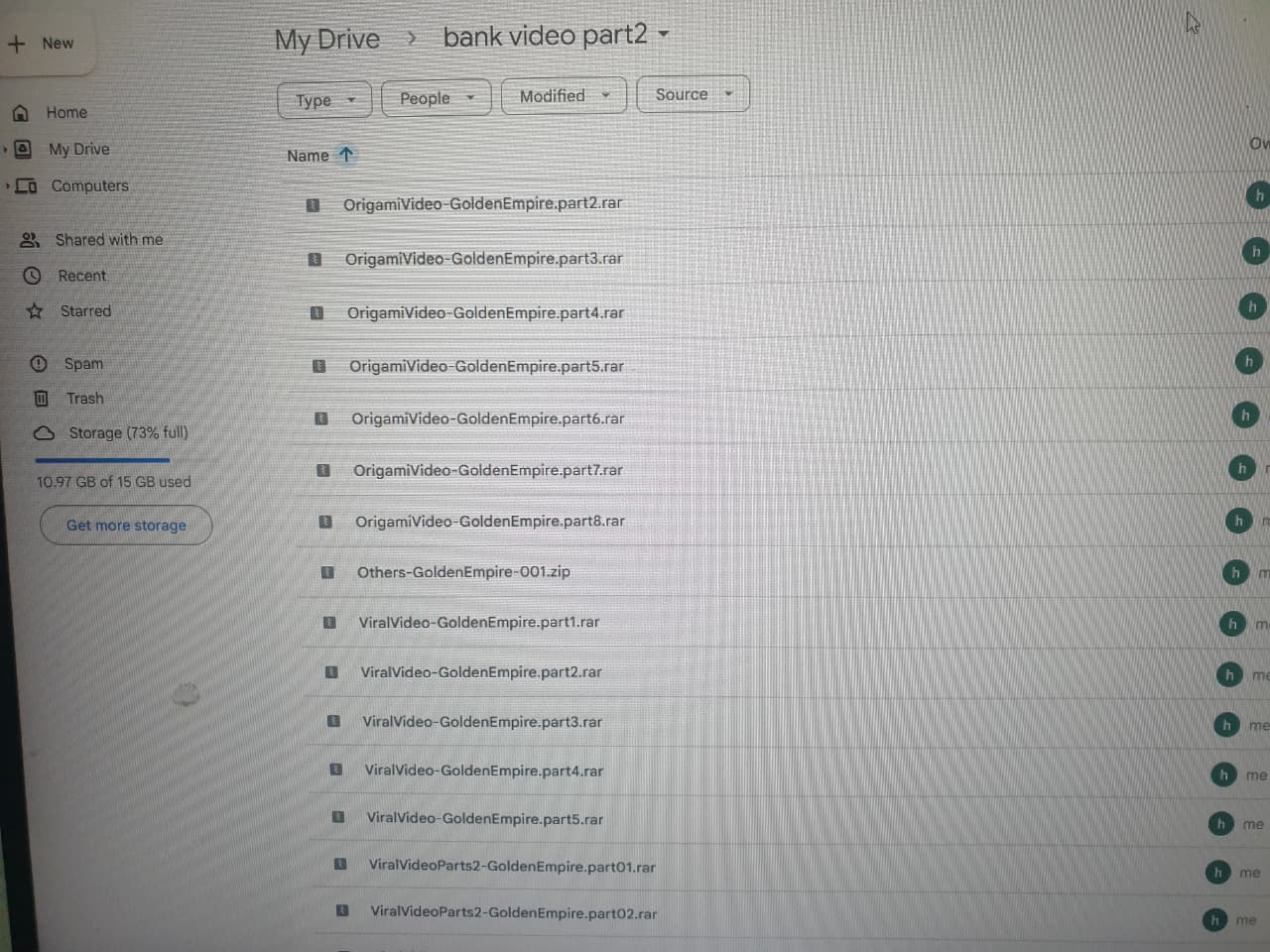Click archive icon of OrigamiVideo-GoldenEmpire.part6.rar
Viewport: 1270px width, 952px height.
(x=321, y=418)
